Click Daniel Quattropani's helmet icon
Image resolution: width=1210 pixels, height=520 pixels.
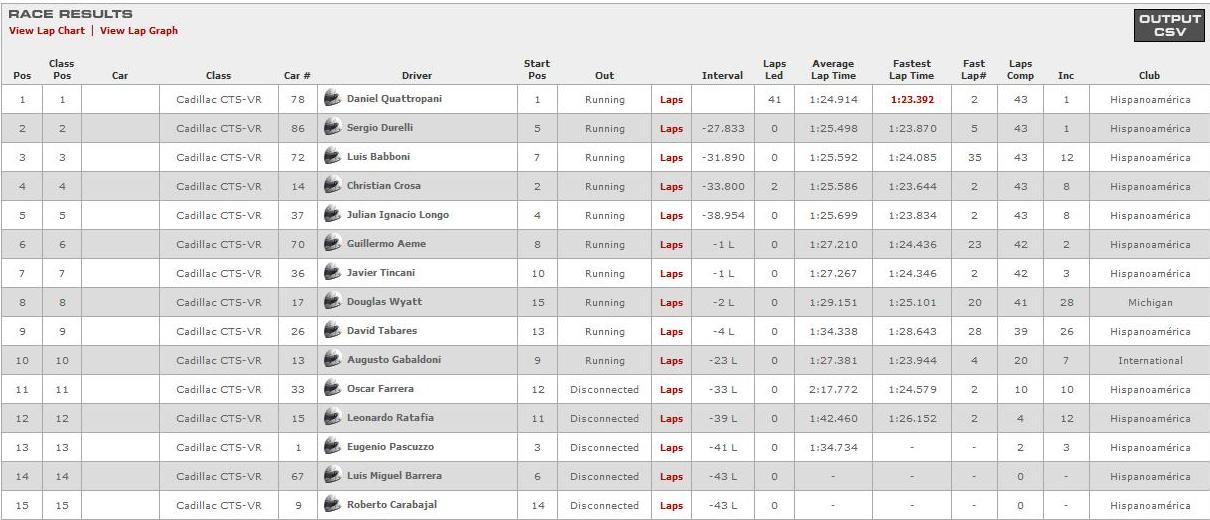point(333,99)
